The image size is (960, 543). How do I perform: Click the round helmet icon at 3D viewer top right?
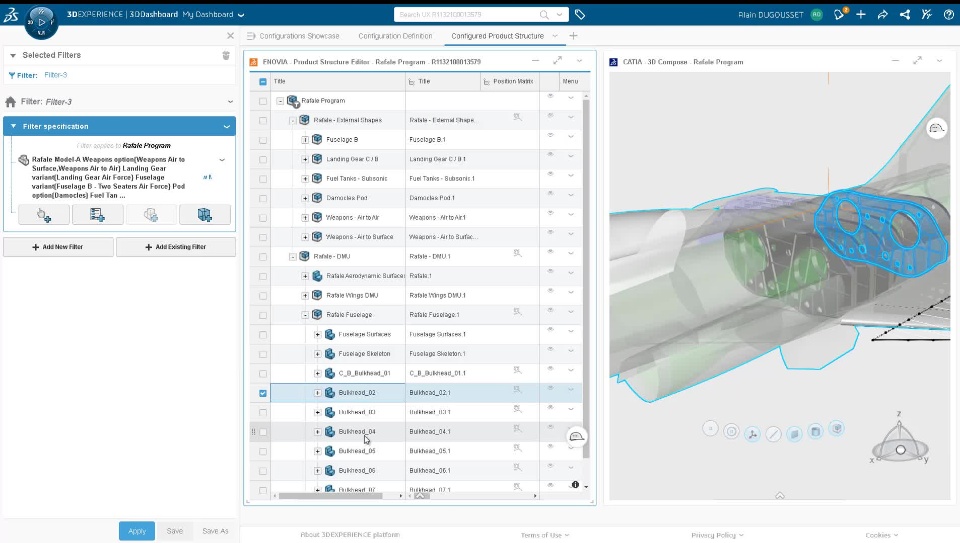coord(936,128)
